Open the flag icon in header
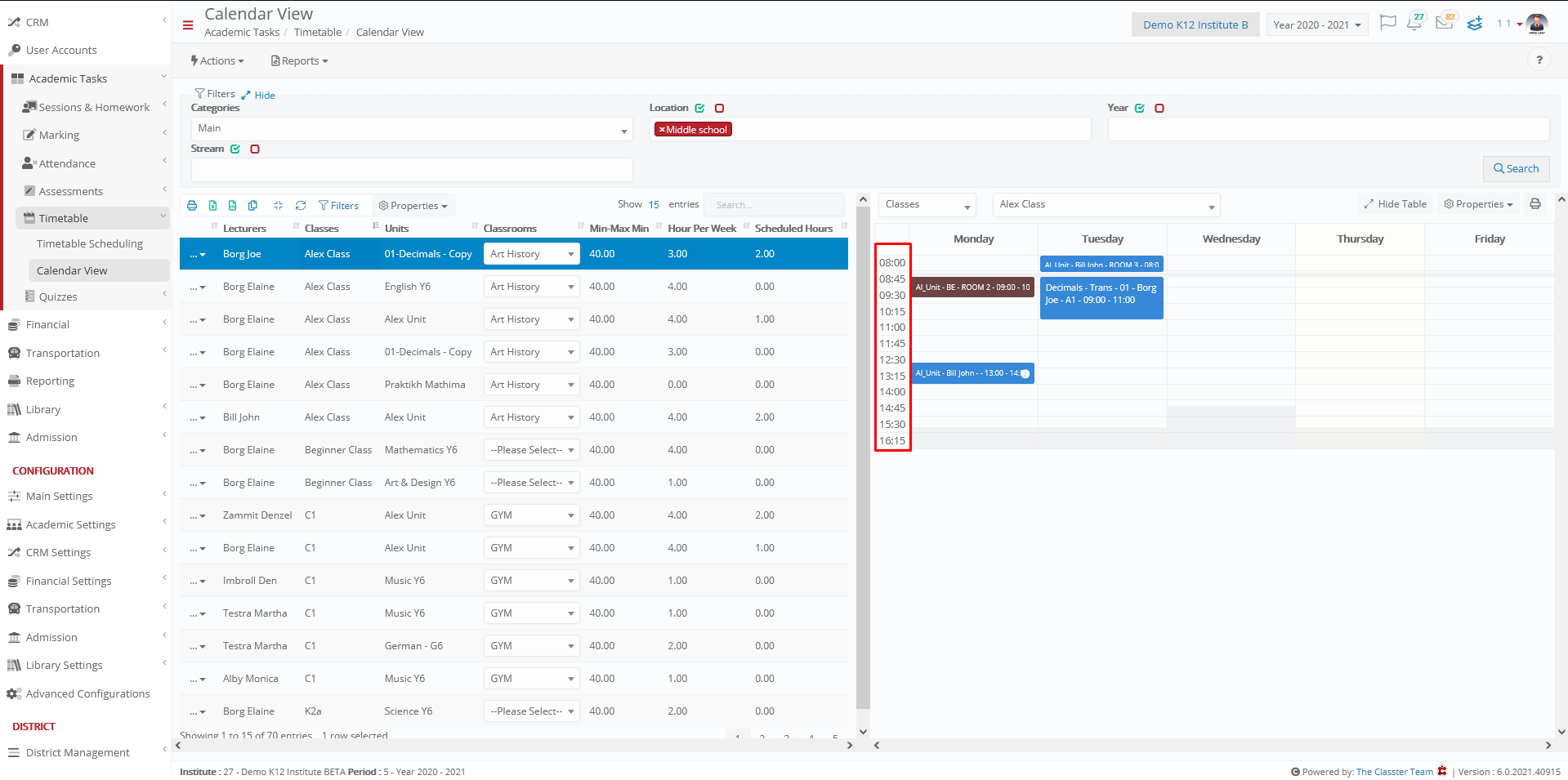1568x780 pixels. coord(1387,23)
